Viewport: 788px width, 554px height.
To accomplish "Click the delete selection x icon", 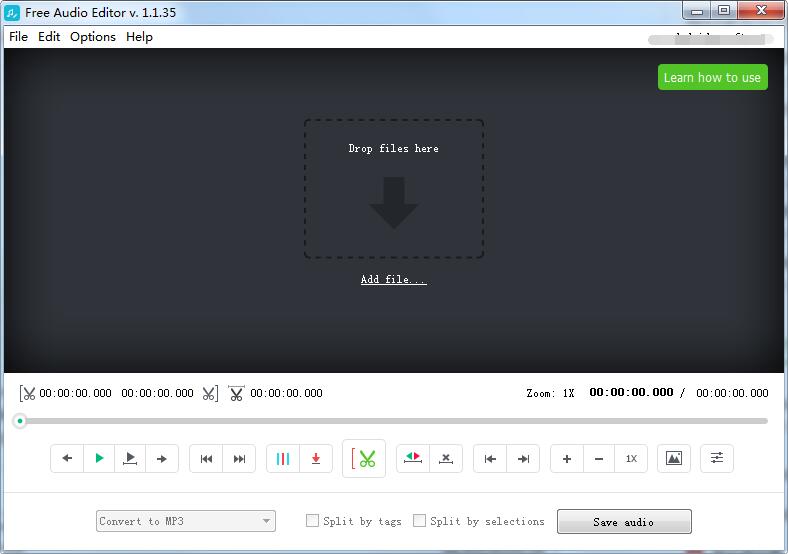I will click(446, 458).
